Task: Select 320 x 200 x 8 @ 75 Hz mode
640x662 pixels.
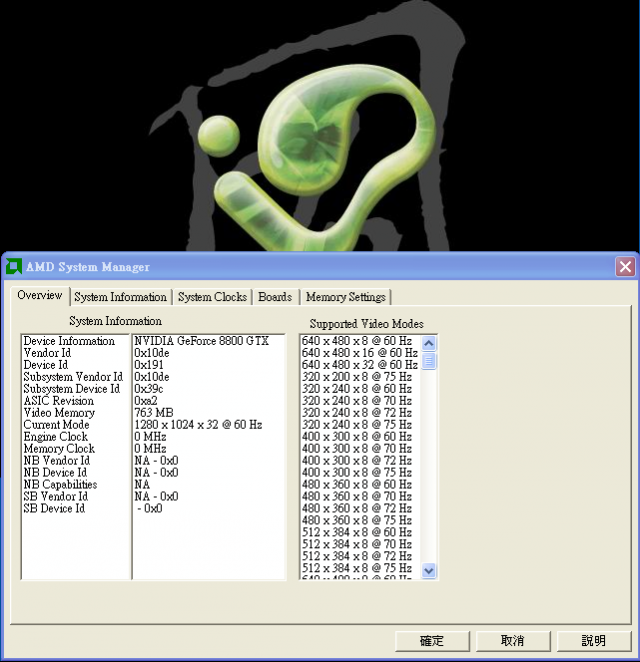Action: 357,377
